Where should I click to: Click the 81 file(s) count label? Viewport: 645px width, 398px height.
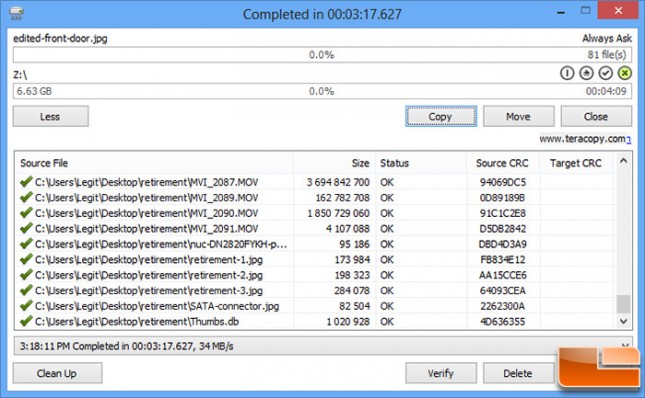coord(607,54)
